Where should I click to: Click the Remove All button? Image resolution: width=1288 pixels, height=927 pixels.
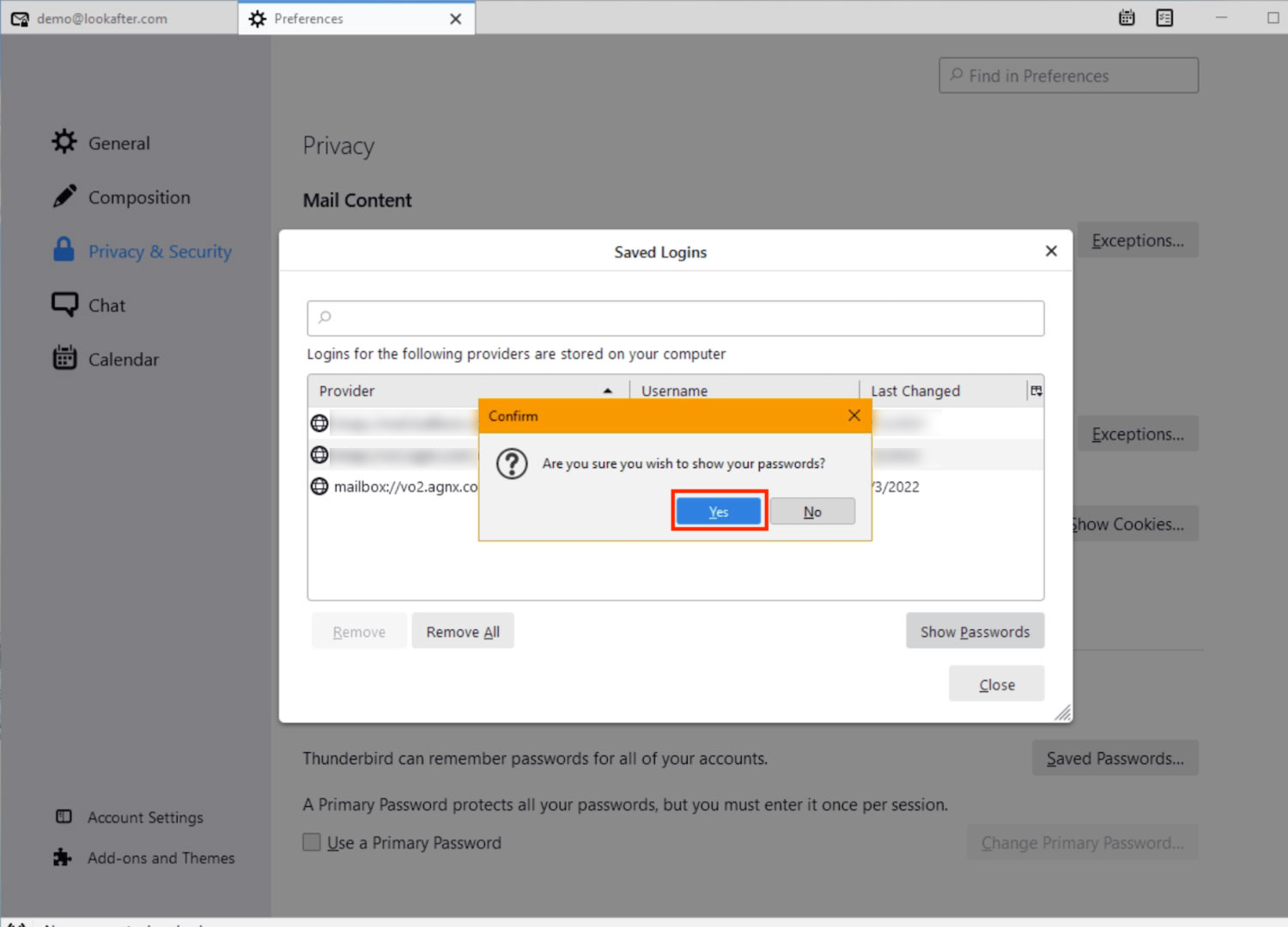click(463, 632)
